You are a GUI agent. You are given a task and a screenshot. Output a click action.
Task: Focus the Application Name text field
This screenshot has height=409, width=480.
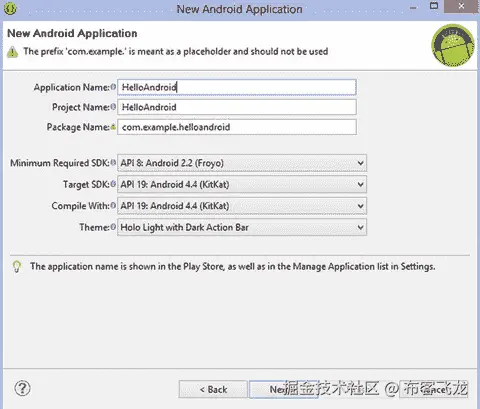(x=237, y=87)
